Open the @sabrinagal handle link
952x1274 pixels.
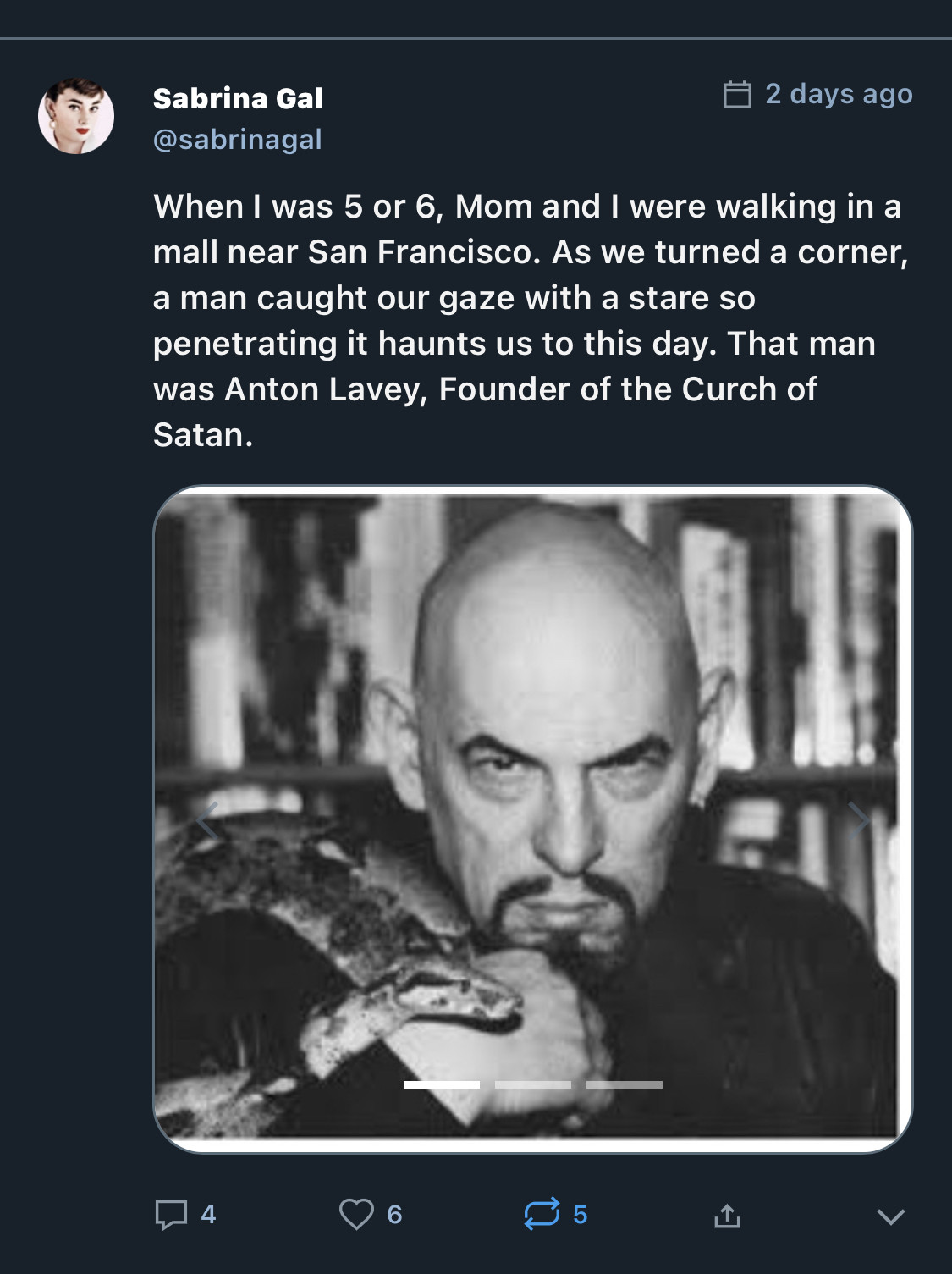[x=237, y=139]
